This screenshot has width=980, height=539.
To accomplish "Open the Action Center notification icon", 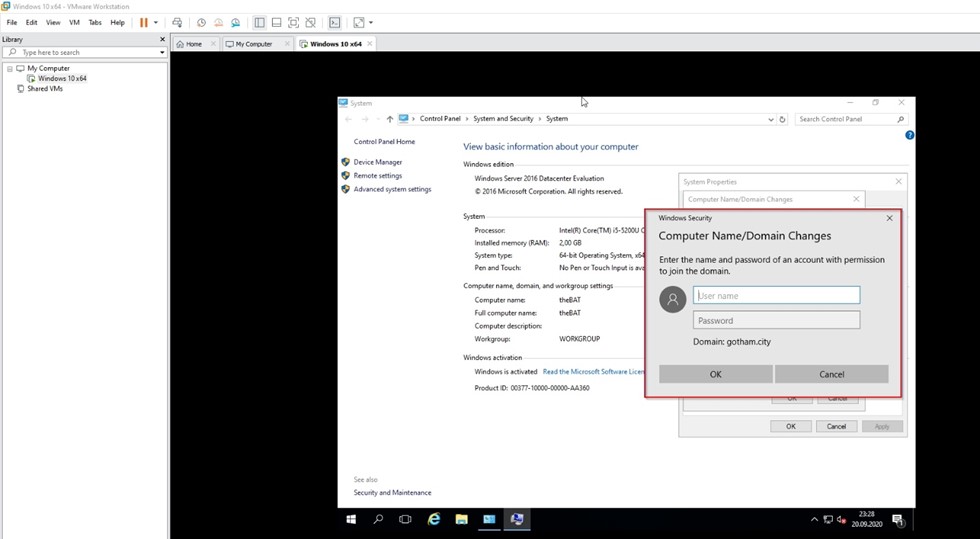I will (898, 520).
